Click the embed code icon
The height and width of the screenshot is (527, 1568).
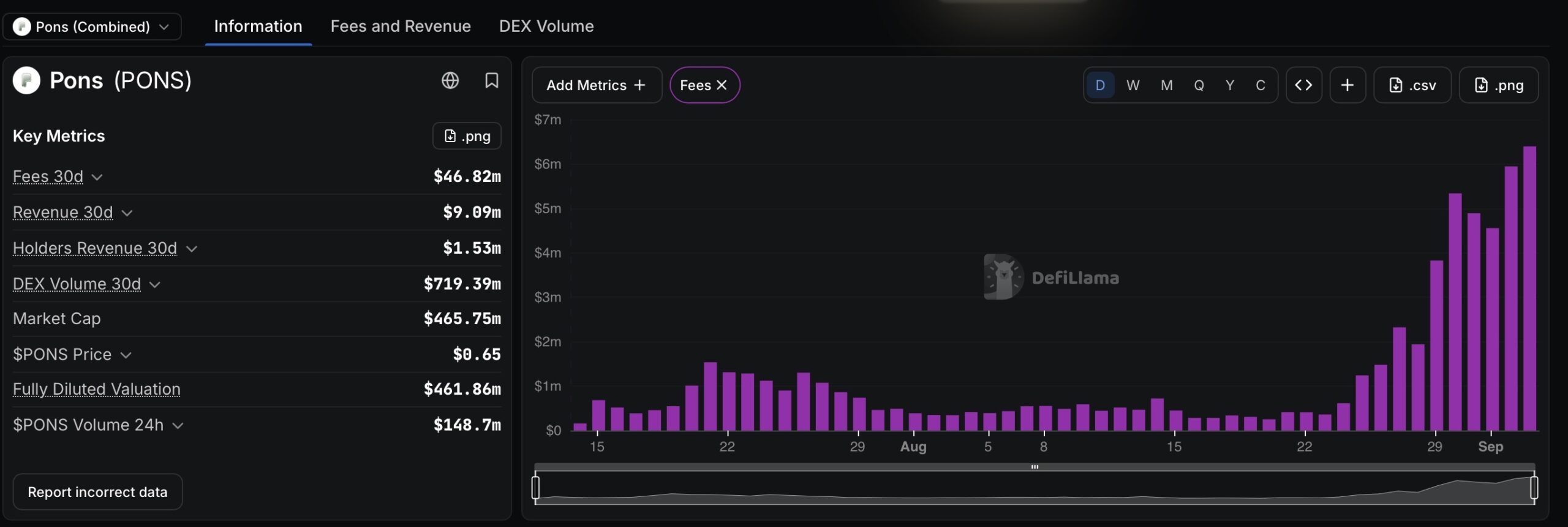[x=1303, y=85]
